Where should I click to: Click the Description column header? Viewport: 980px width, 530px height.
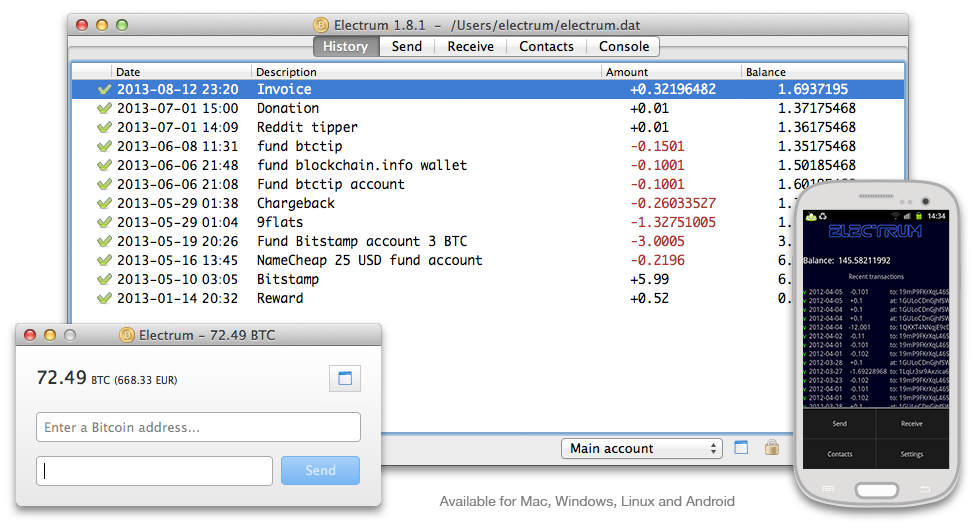tap(426, 72)
